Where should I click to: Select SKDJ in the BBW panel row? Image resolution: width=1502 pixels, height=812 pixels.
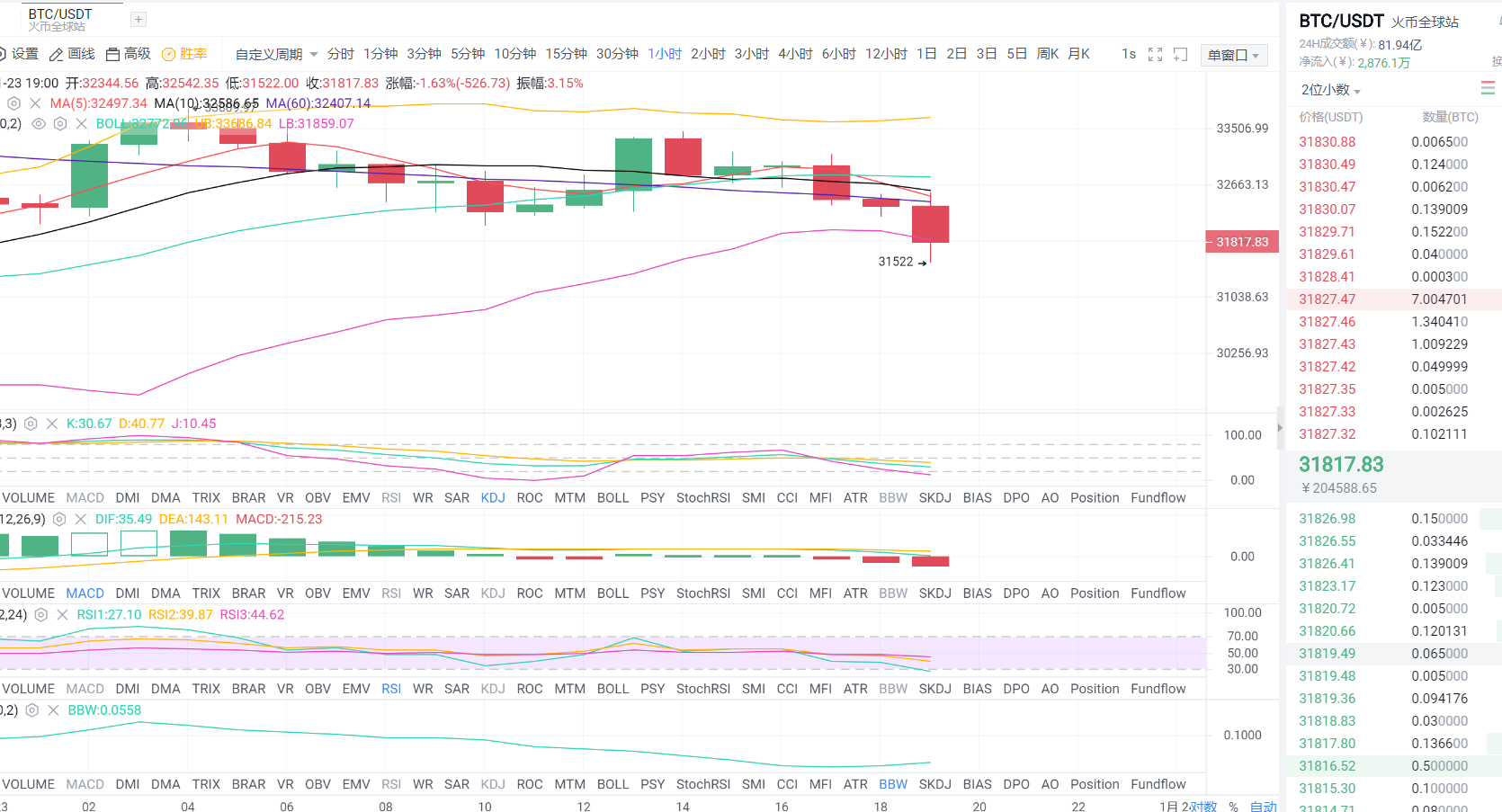click(x=935, y=784)
